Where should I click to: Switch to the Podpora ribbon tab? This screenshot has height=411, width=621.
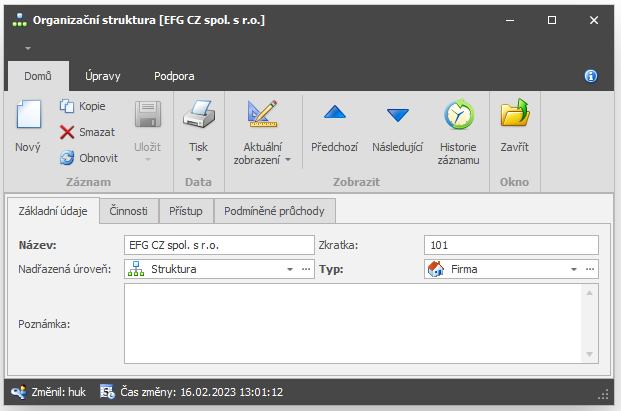point(174,76)
